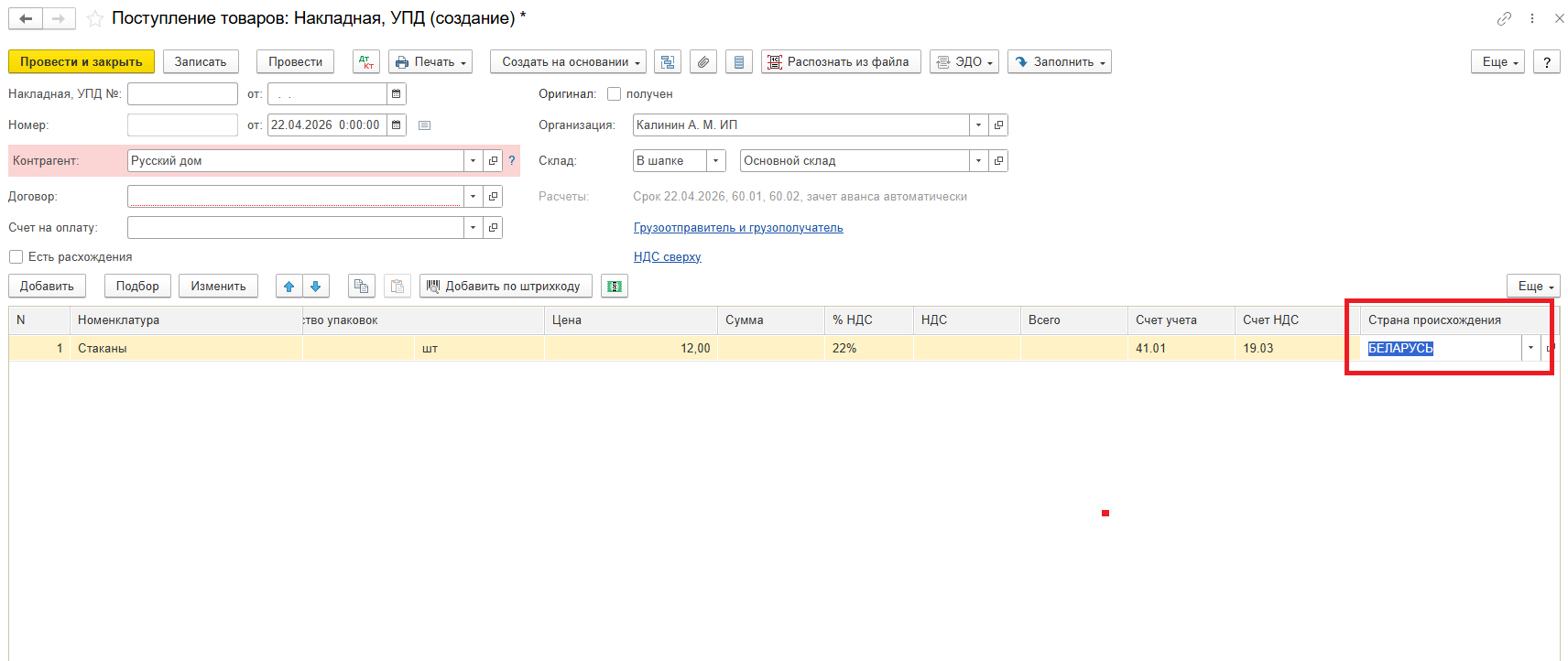
Task: Add document to favorites with star
Action: tap(94, 18)
